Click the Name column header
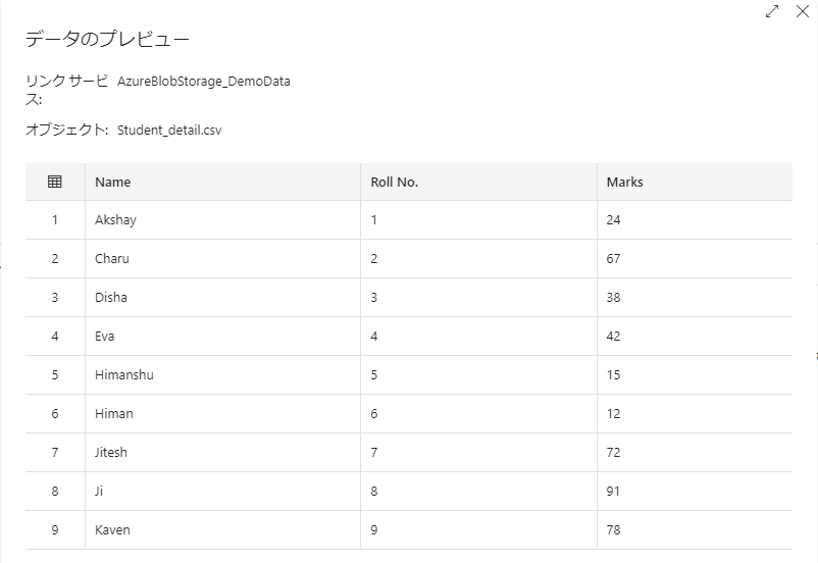818x563 pixels. click(113, 182)
